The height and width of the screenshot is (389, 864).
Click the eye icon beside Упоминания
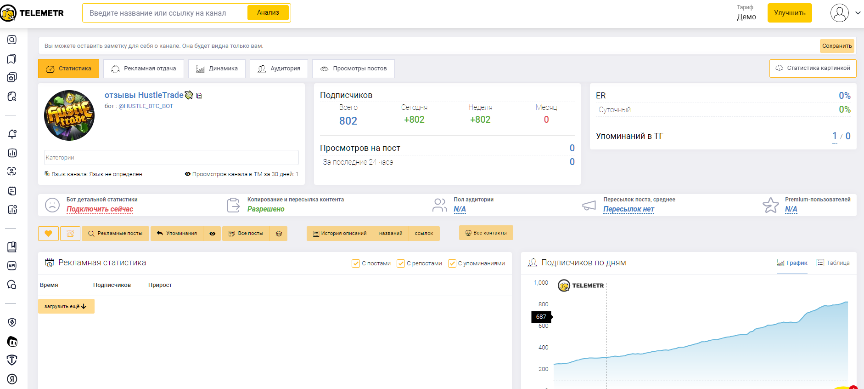pos(212,234)
